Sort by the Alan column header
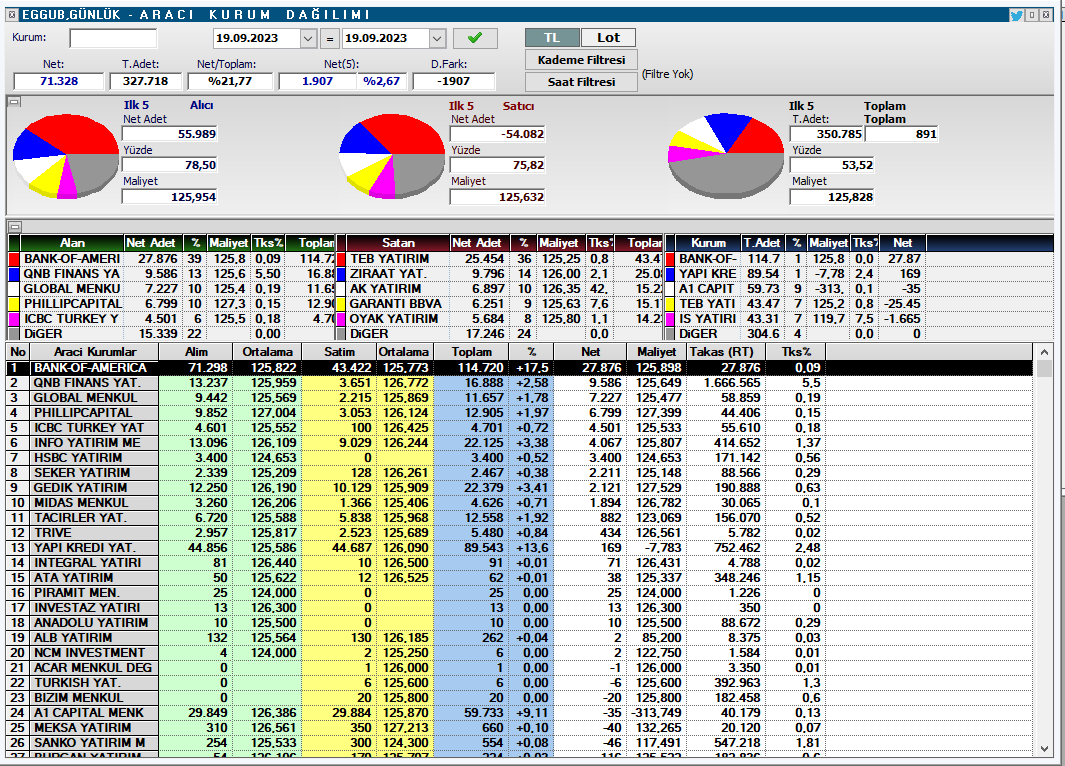Viewport: 1065px width, 766px height. pos(72,242)
